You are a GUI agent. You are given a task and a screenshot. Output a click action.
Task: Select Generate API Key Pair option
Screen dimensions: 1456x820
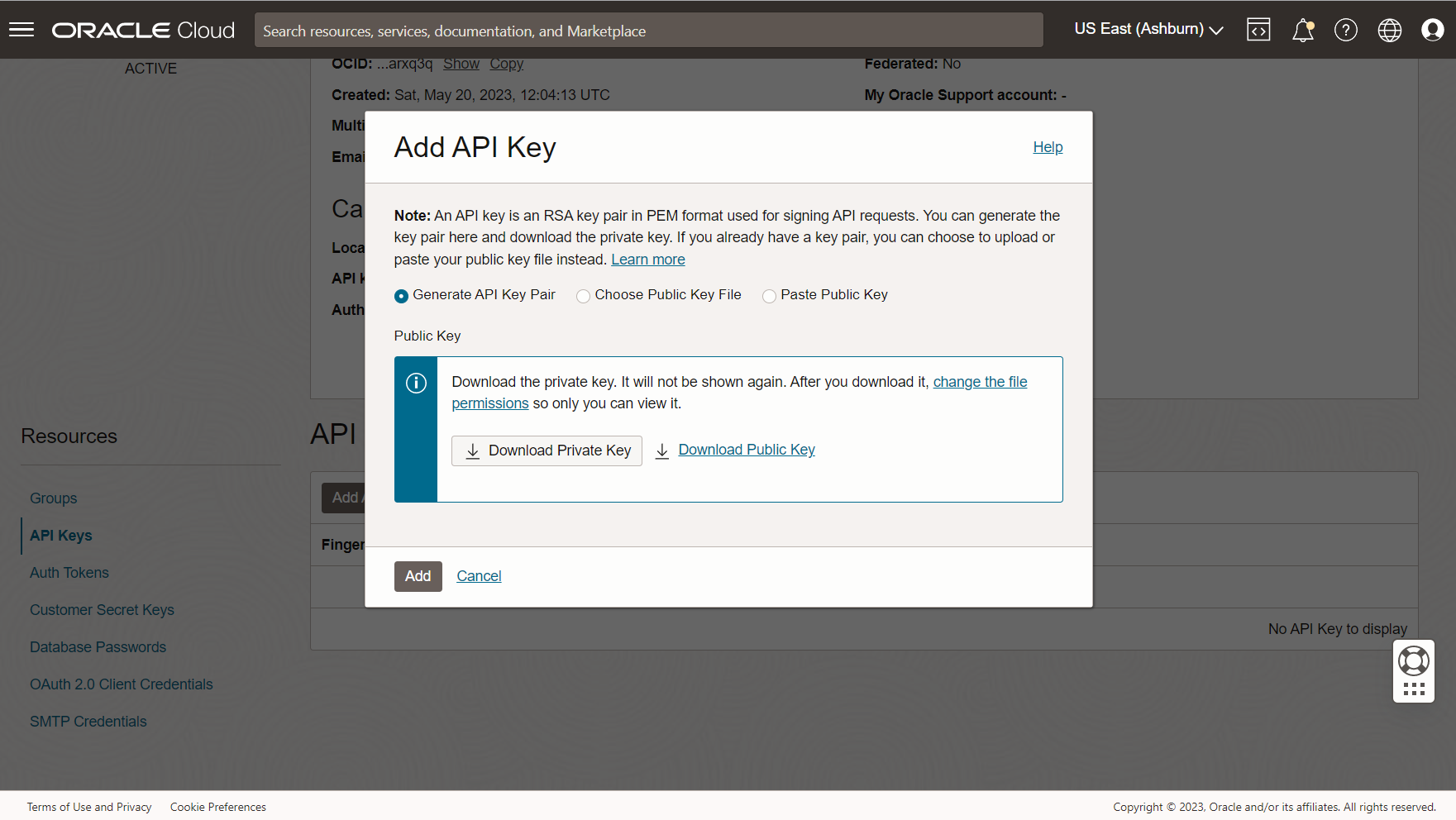click(x=402, y=296)
